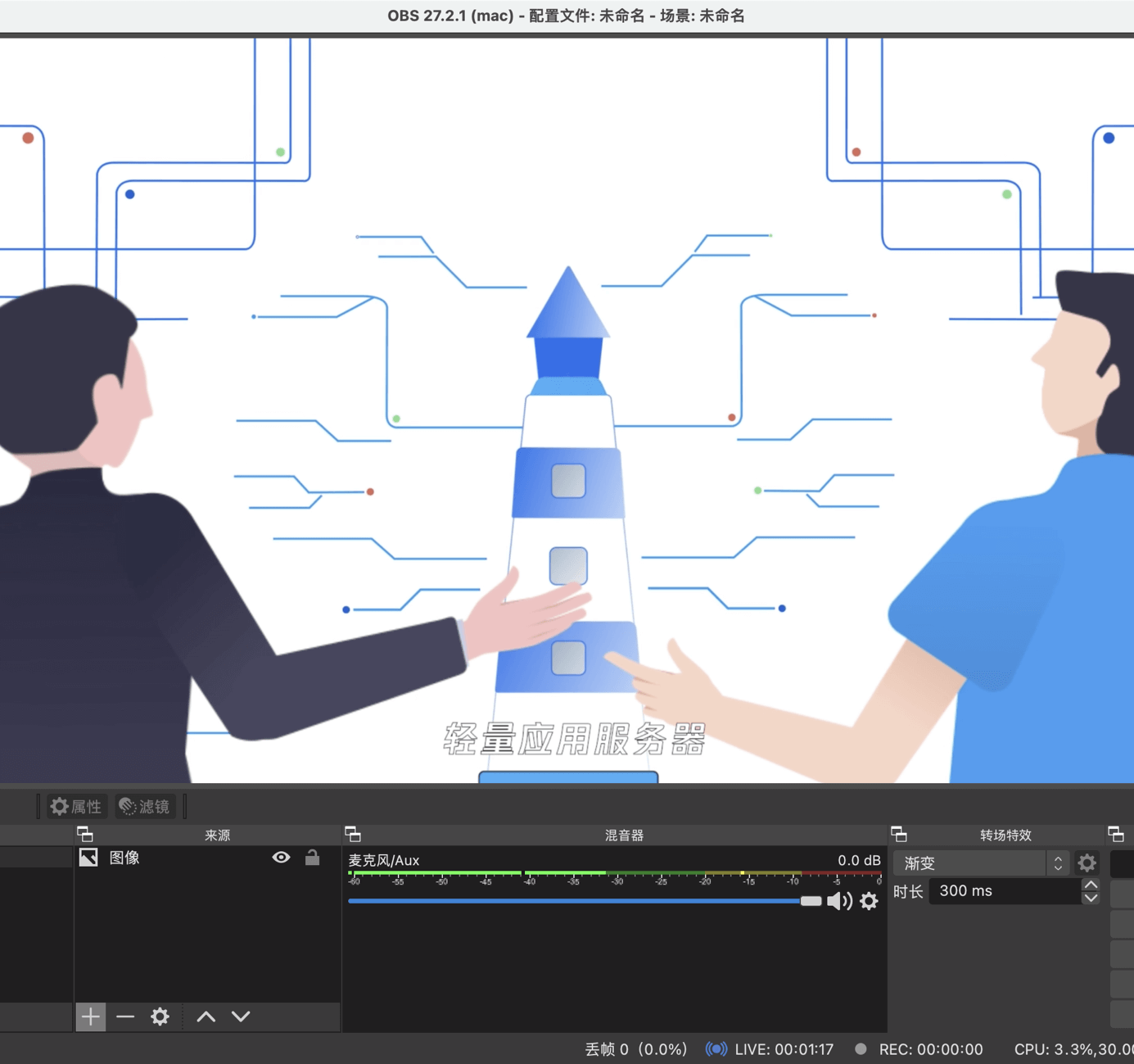Adjust the 麦克风/Aux volume slider
Image resolution: width=1134 pixels, height=1064 pixels.
click(811, 900)
